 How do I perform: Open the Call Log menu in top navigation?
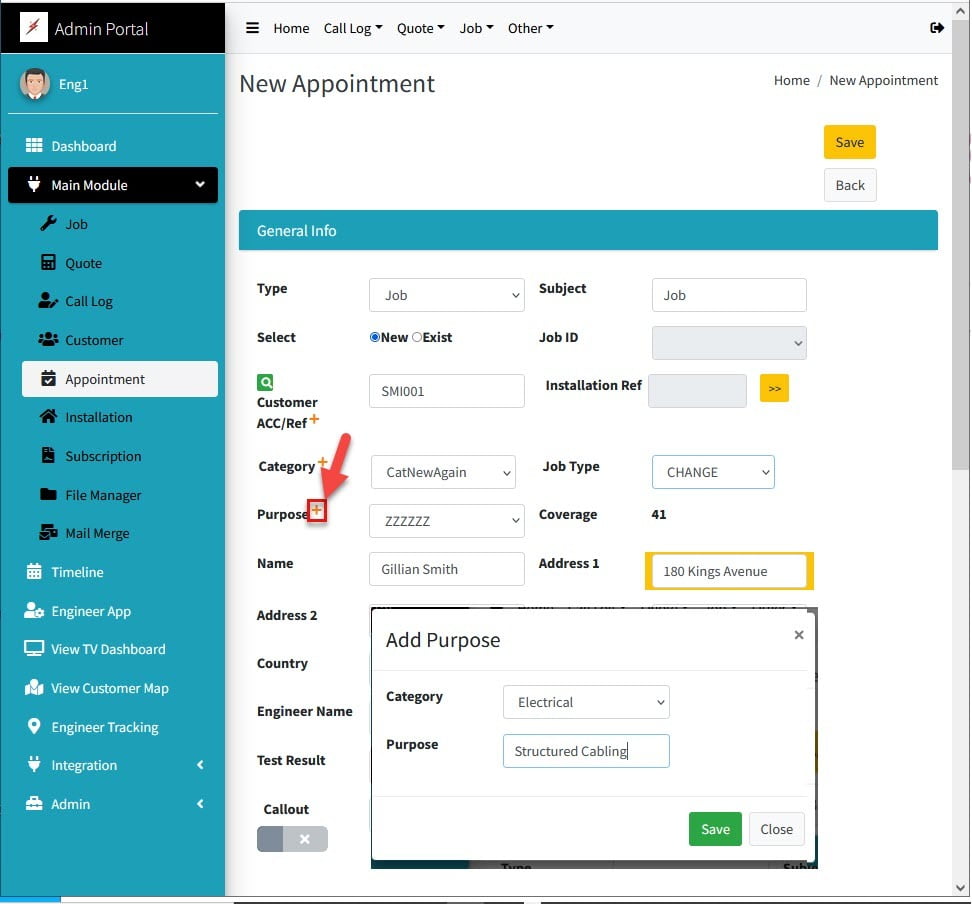(x=352, y=28)
